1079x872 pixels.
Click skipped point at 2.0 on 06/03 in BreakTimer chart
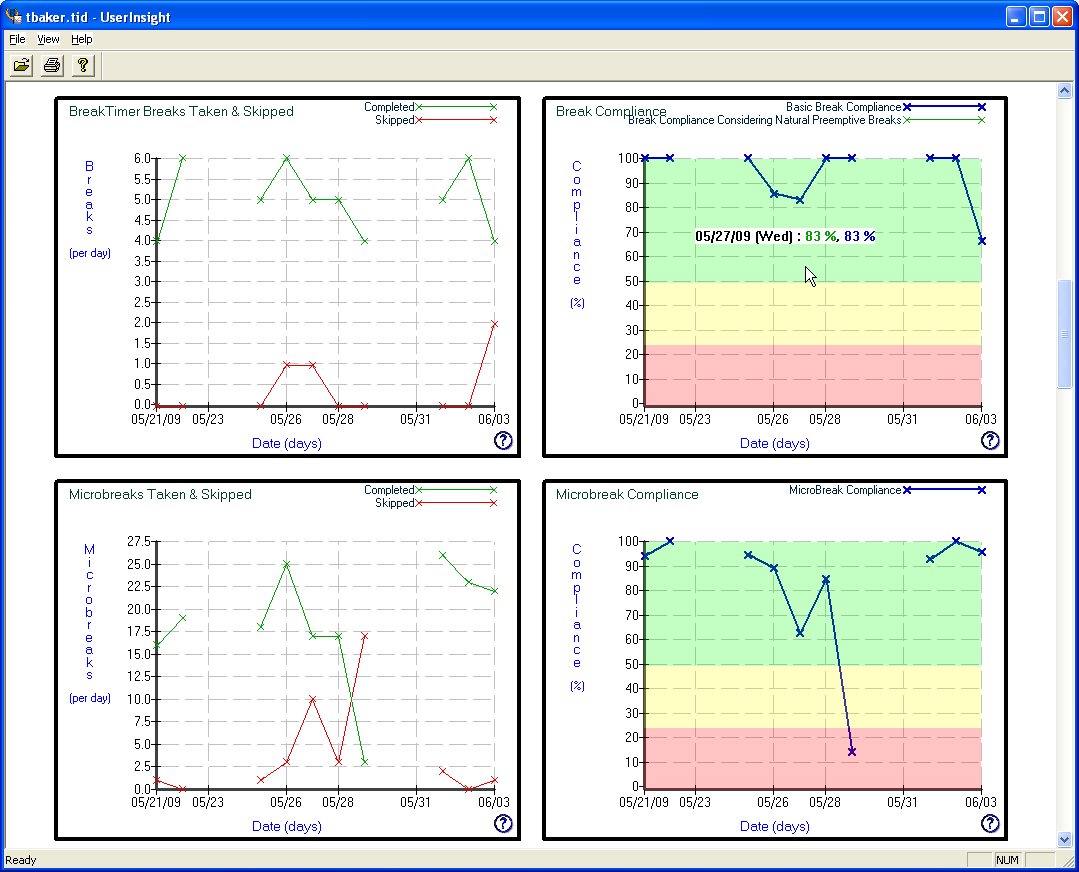coord(494,323)
